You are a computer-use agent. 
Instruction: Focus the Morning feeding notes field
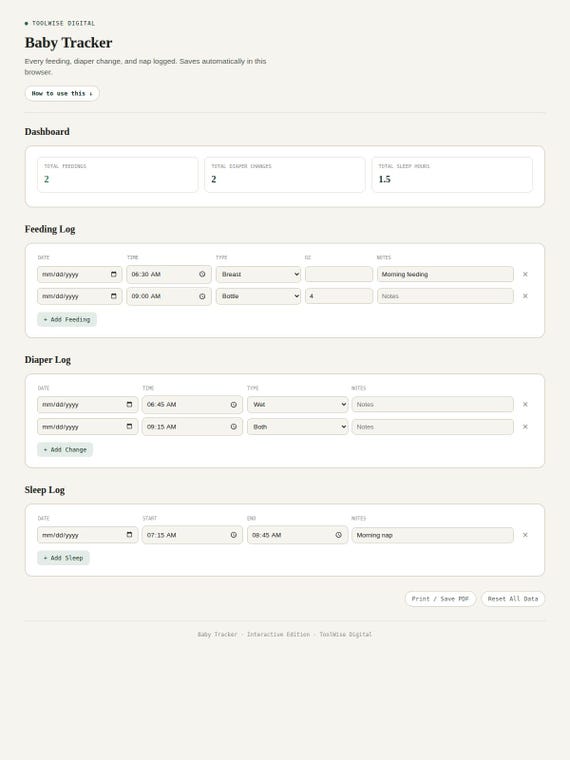pyautogui.click(x=445, y=274)
